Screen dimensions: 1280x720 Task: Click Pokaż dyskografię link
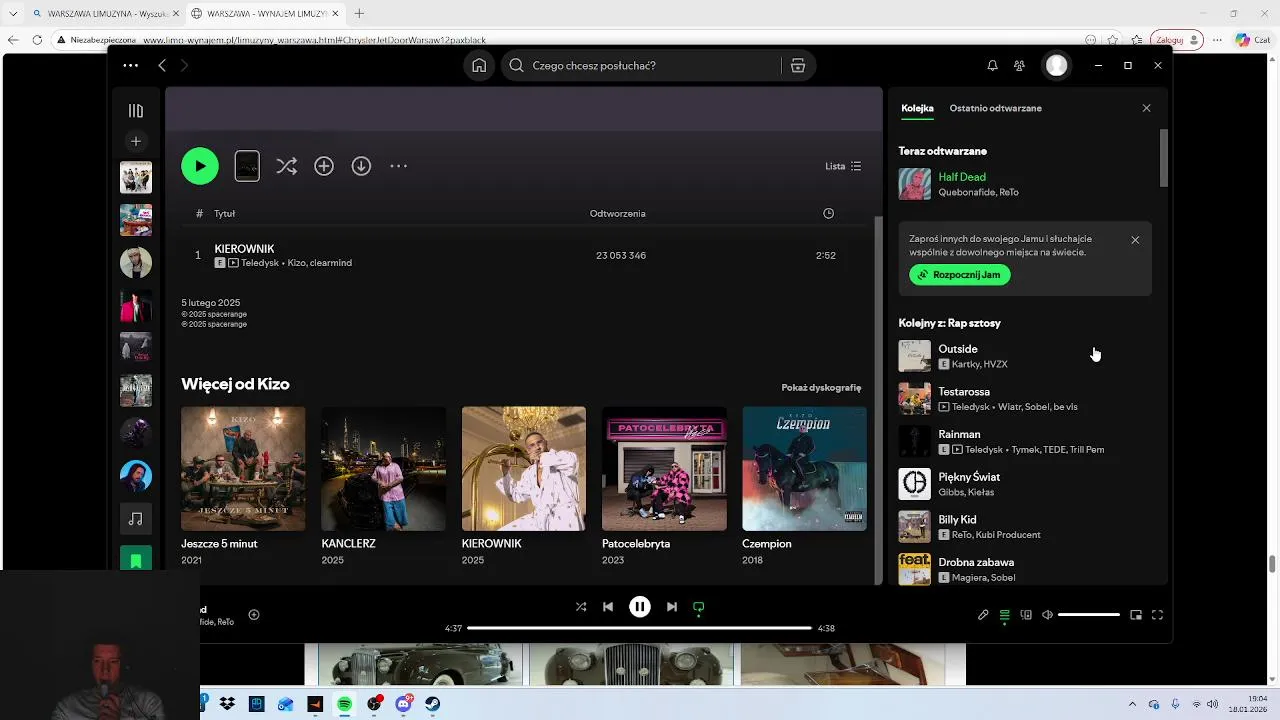coord(821,388)
